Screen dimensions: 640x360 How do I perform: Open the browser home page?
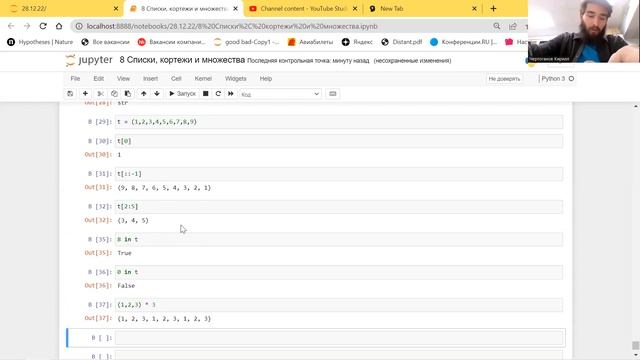(x=59, y=26)
